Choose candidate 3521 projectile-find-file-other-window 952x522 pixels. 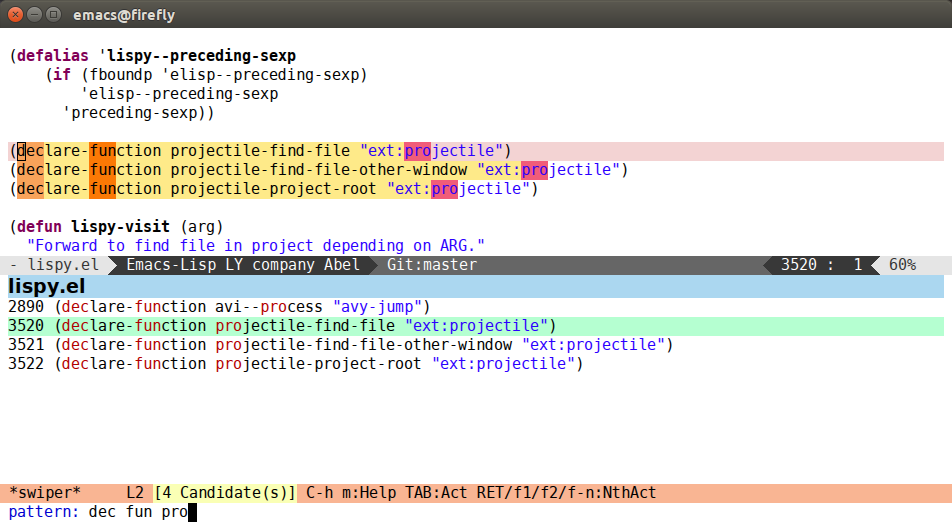tap(475, 345)
